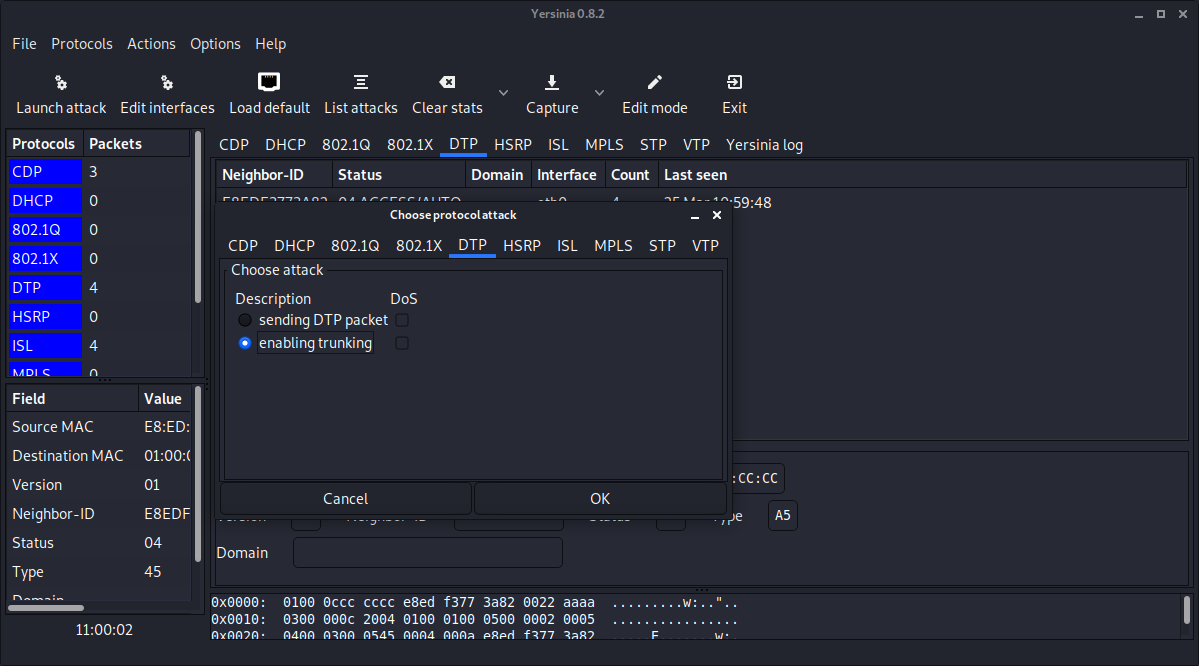The height and width of the screenshot is (666, 1199).
Task: Click the Status column header in DTP table
Action: click(398, 175)
